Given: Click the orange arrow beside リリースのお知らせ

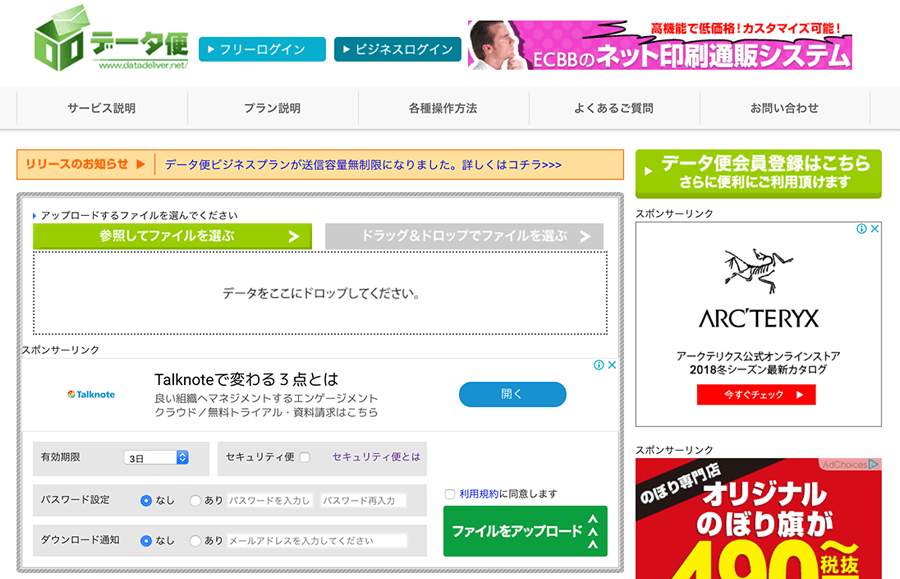Looking at the screenshot, I should [141, 164].
